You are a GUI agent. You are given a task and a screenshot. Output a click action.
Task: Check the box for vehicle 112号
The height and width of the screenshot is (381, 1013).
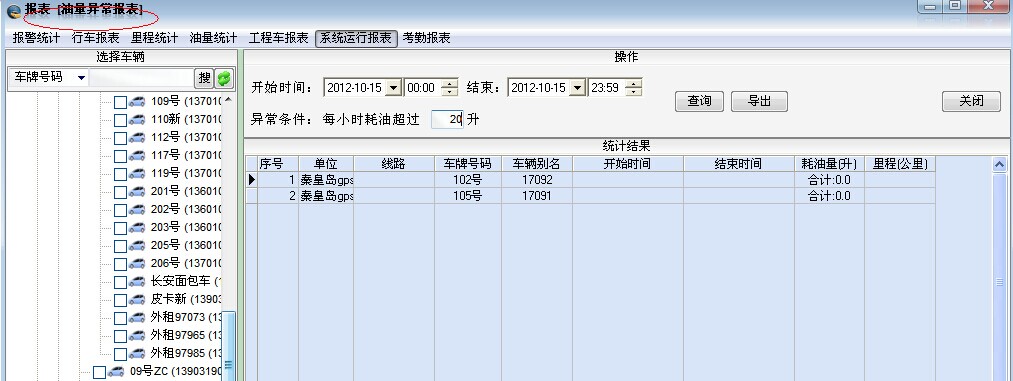pos(120,138)
